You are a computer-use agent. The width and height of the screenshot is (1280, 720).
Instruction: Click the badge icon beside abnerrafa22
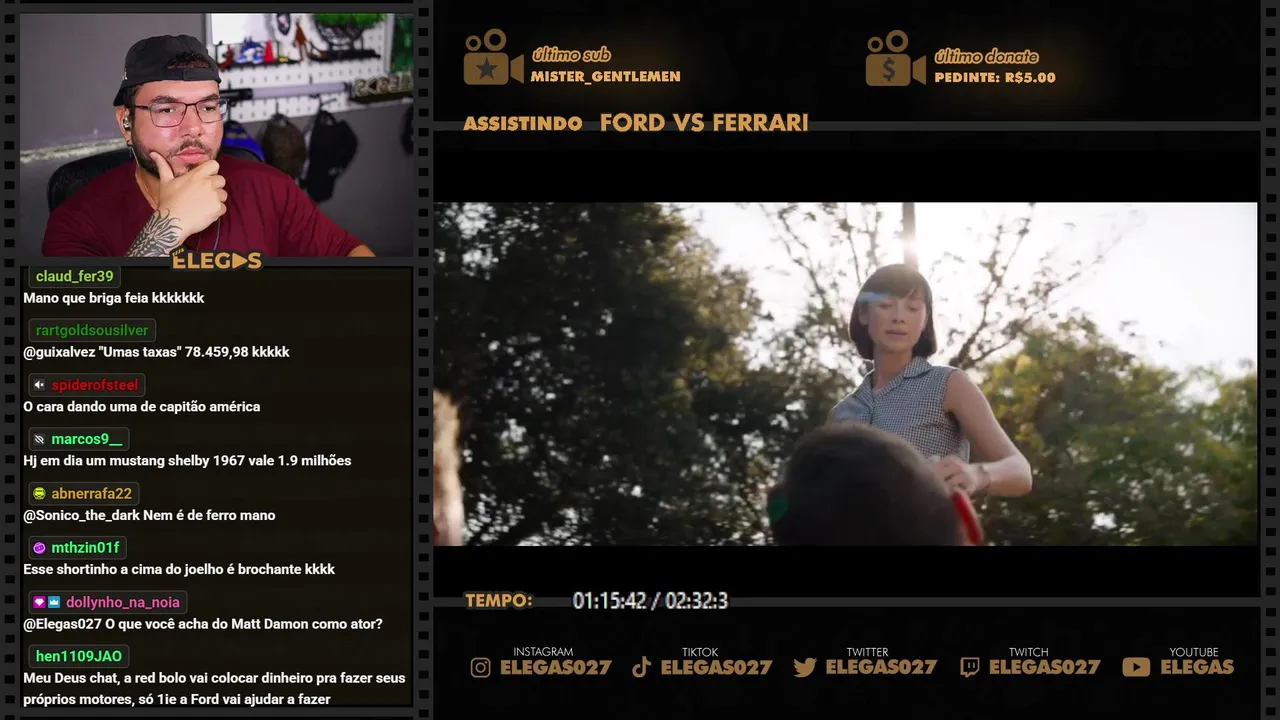pos(39,493)
